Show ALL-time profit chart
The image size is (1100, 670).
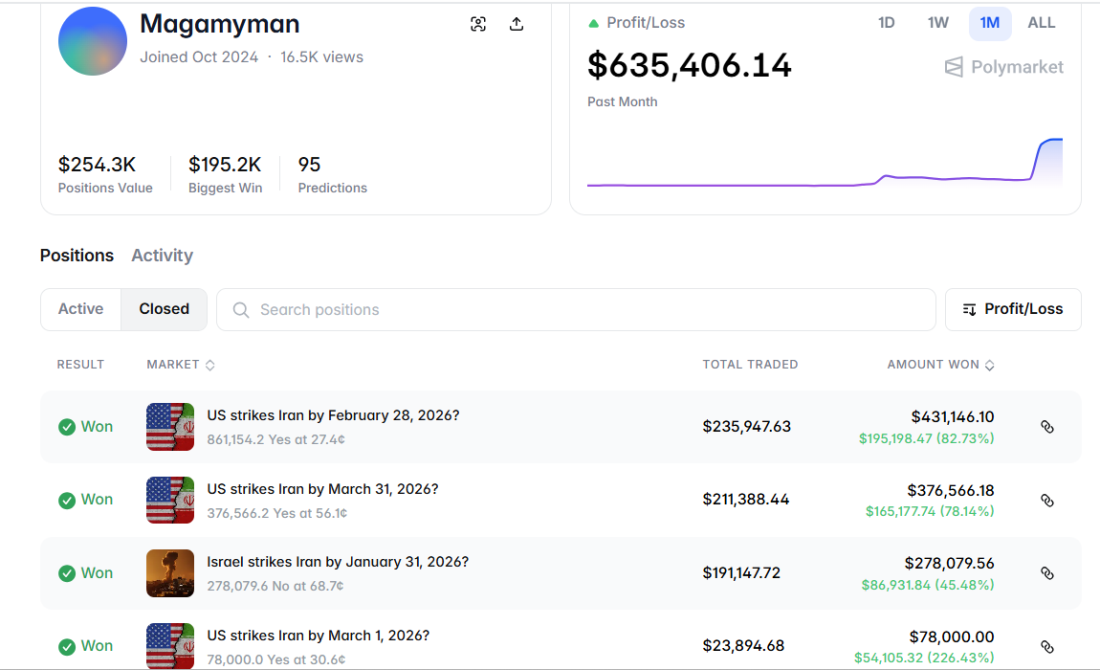tap(1041, 22)
